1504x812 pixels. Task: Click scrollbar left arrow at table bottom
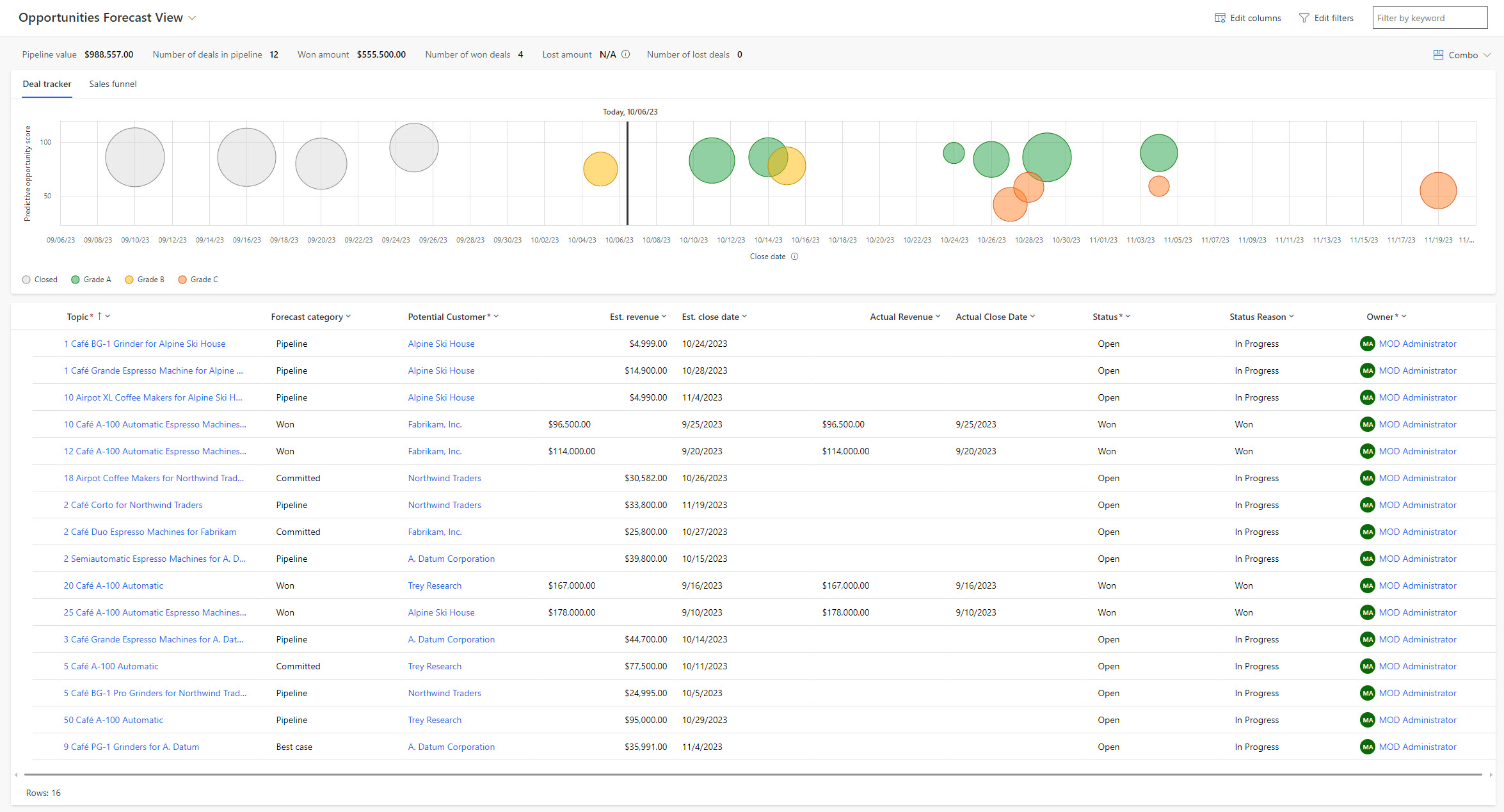click(16, 775)
